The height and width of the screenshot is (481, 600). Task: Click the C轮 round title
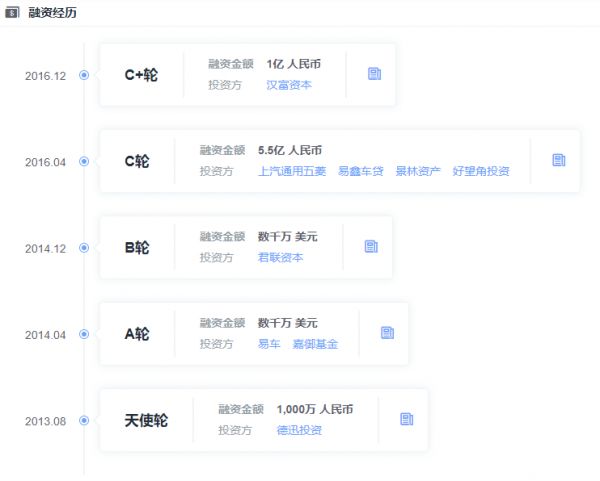(x=137, y=161)
